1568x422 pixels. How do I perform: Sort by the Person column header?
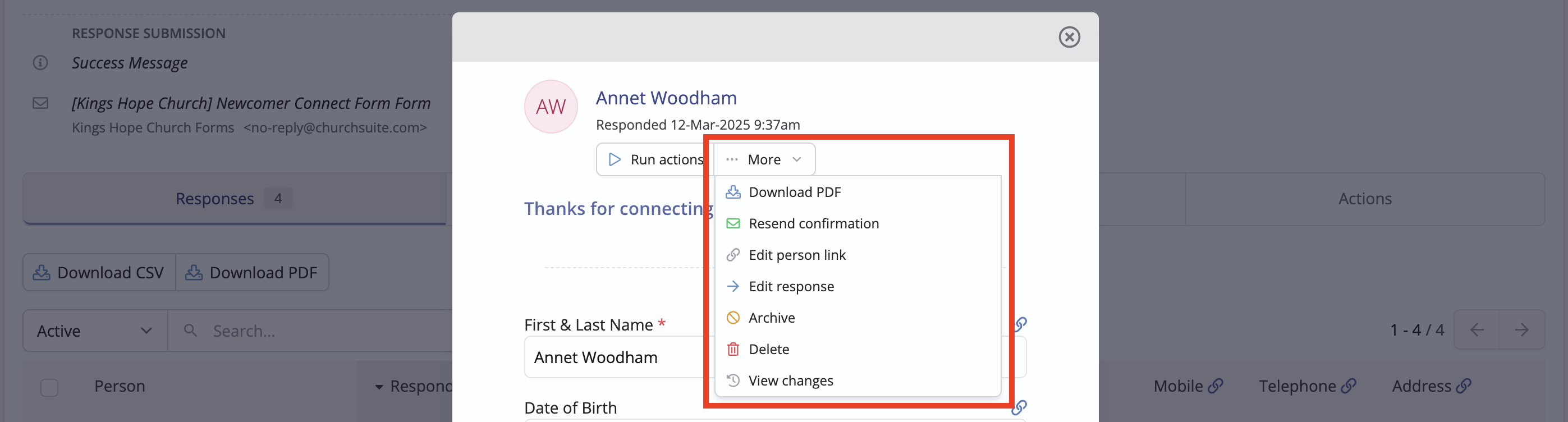120,386
